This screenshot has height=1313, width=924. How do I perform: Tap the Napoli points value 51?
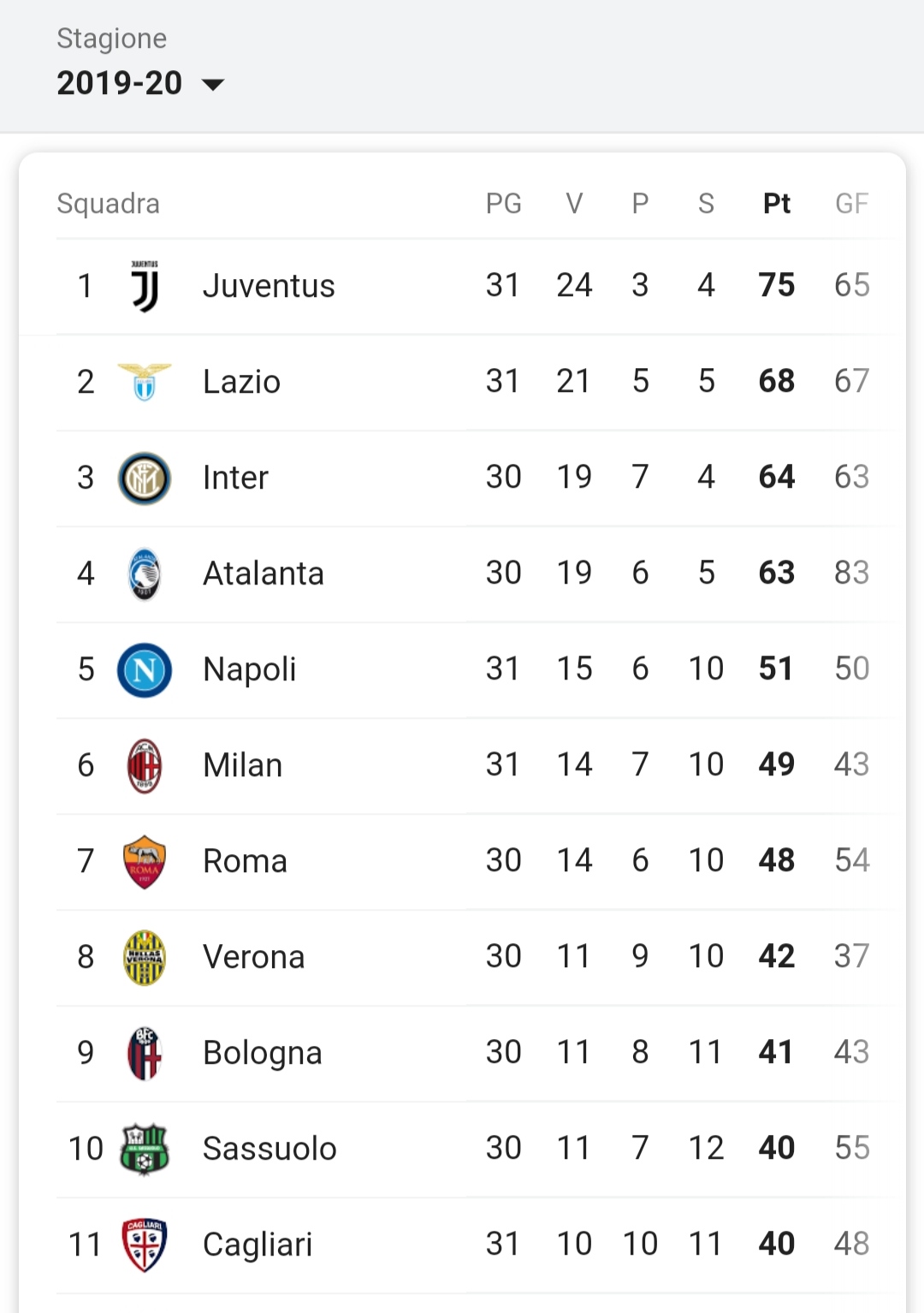[x=776, y=668]
